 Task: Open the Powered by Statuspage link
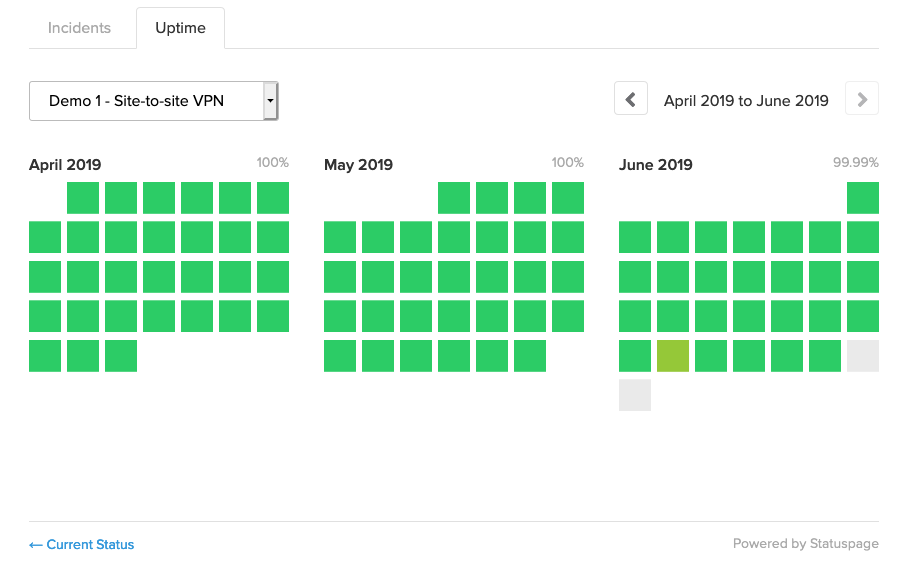coord(805,544)
